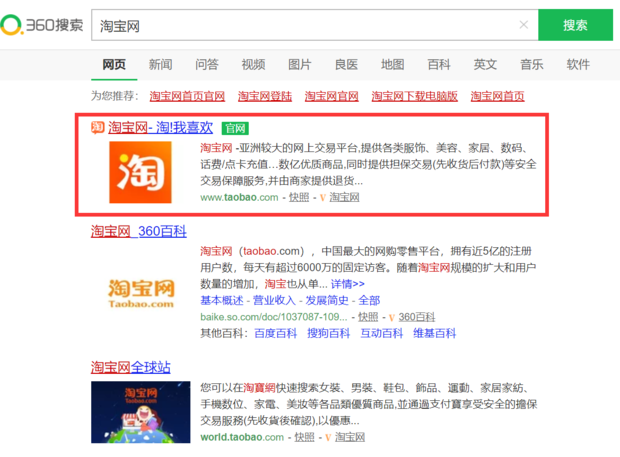Click the green 搜索 button

[x=575, y=25]
